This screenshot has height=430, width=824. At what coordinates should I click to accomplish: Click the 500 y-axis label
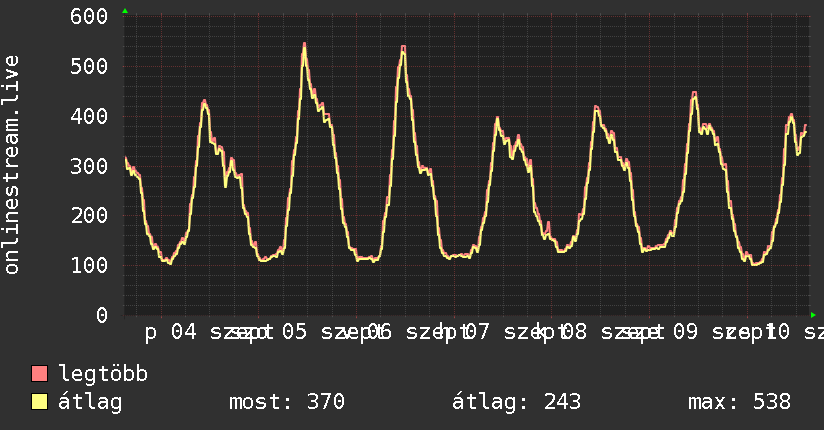tap(89, 66)
